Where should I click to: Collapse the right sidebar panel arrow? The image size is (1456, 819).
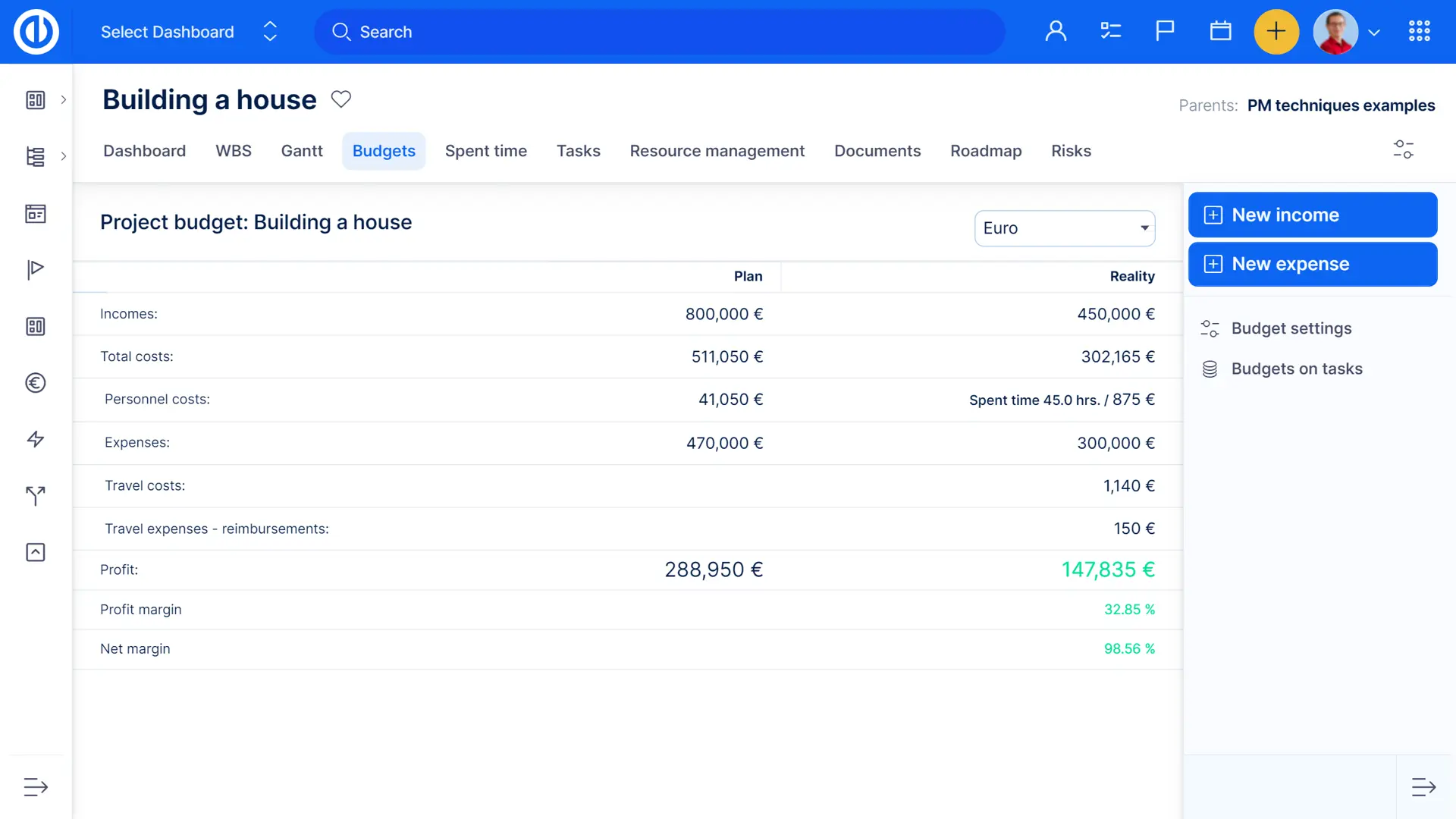[x=1423, y=787]
